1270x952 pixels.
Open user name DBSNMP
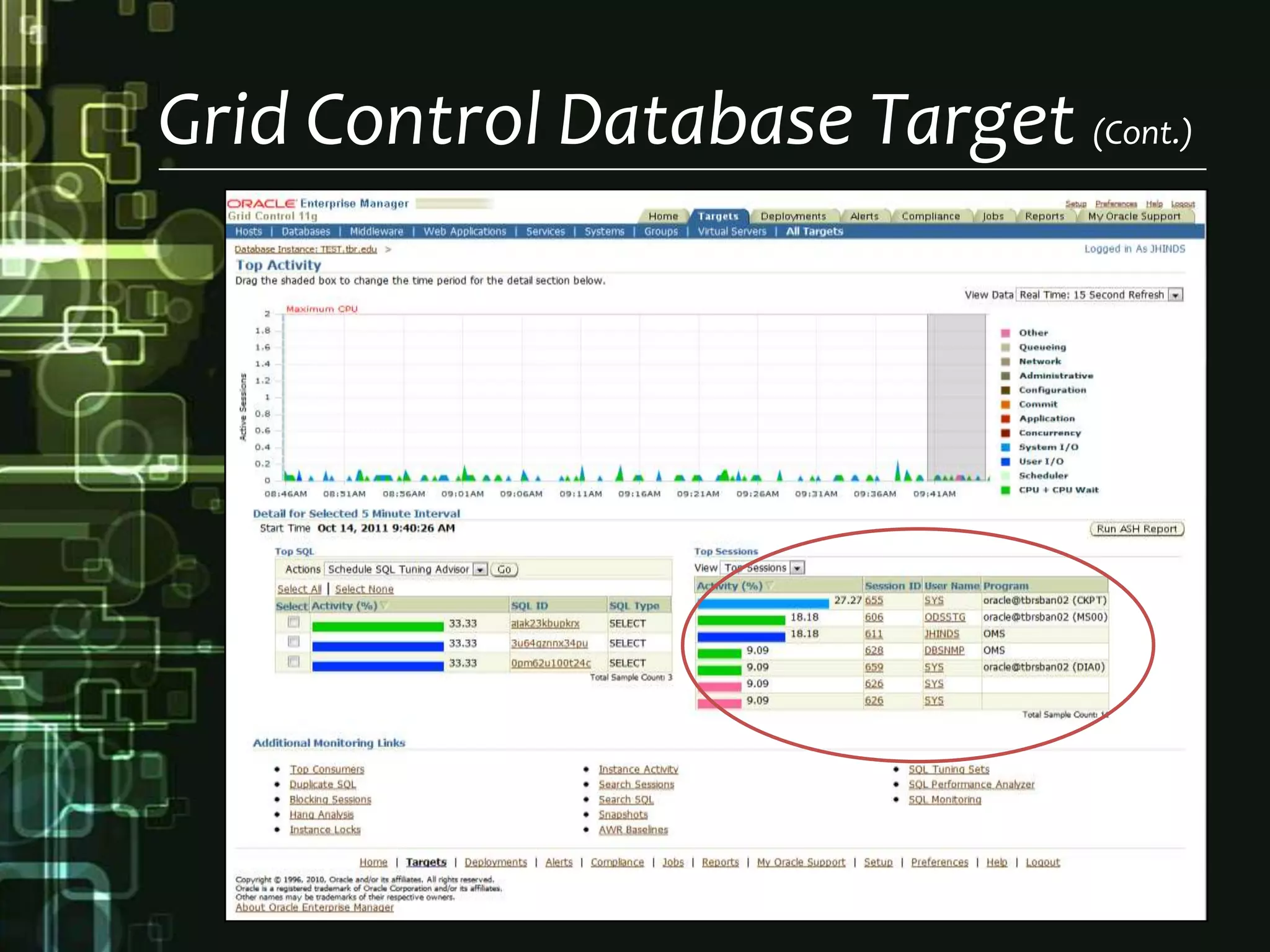pos(944,651)
